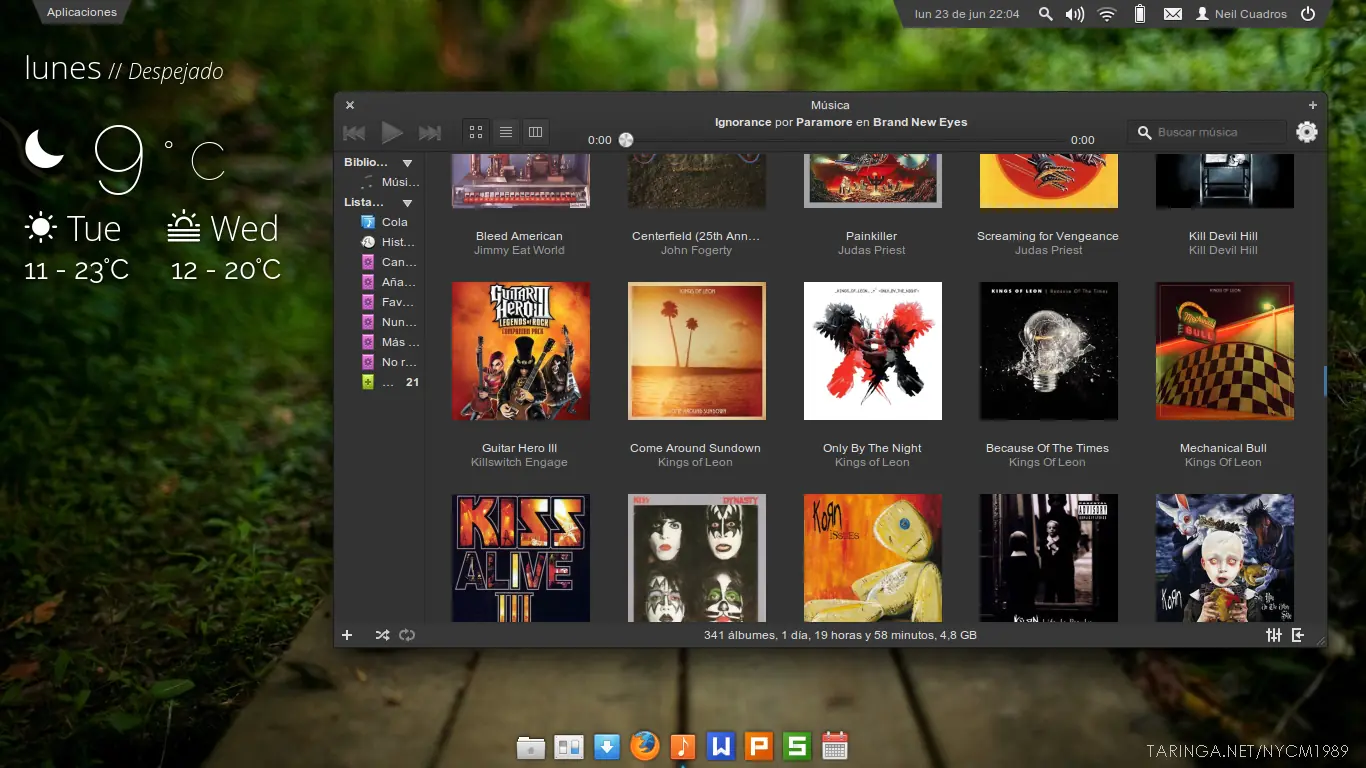1366x768 pixels.
Task: Toggle repeat mode in bottom bar
Action: click(407, 635)
